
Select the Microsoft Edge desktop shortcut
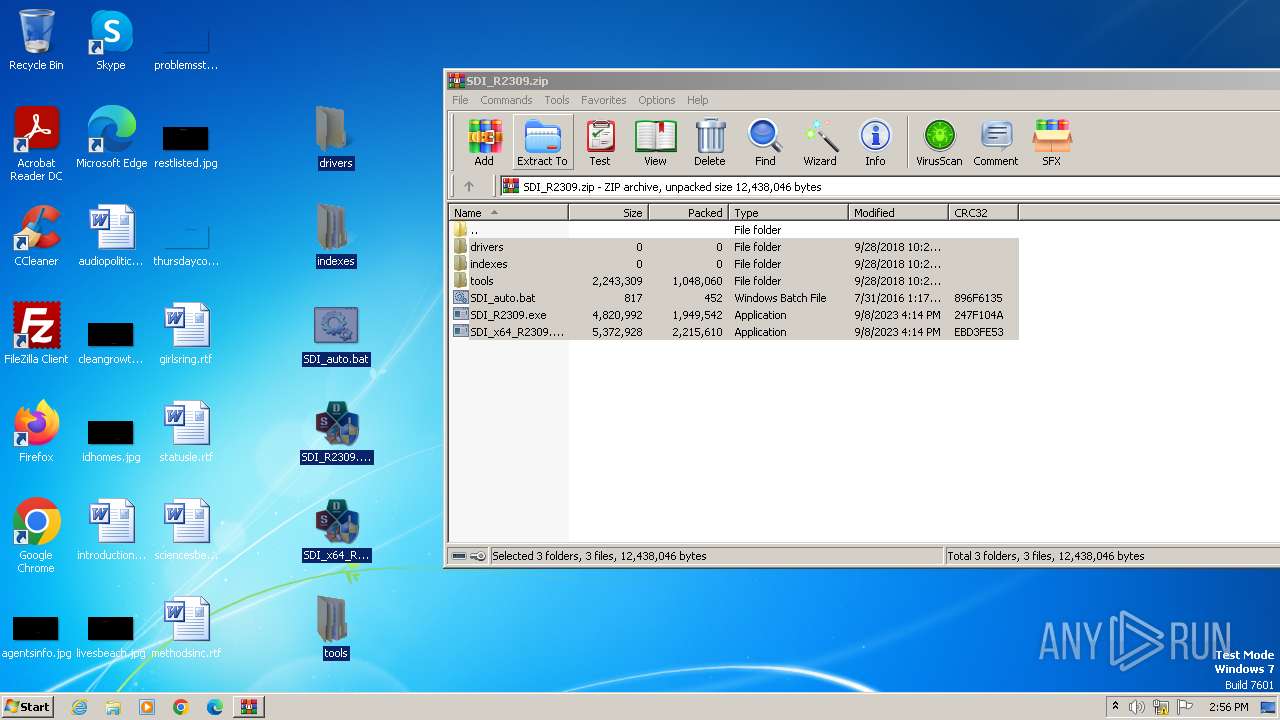pos(111,138)
